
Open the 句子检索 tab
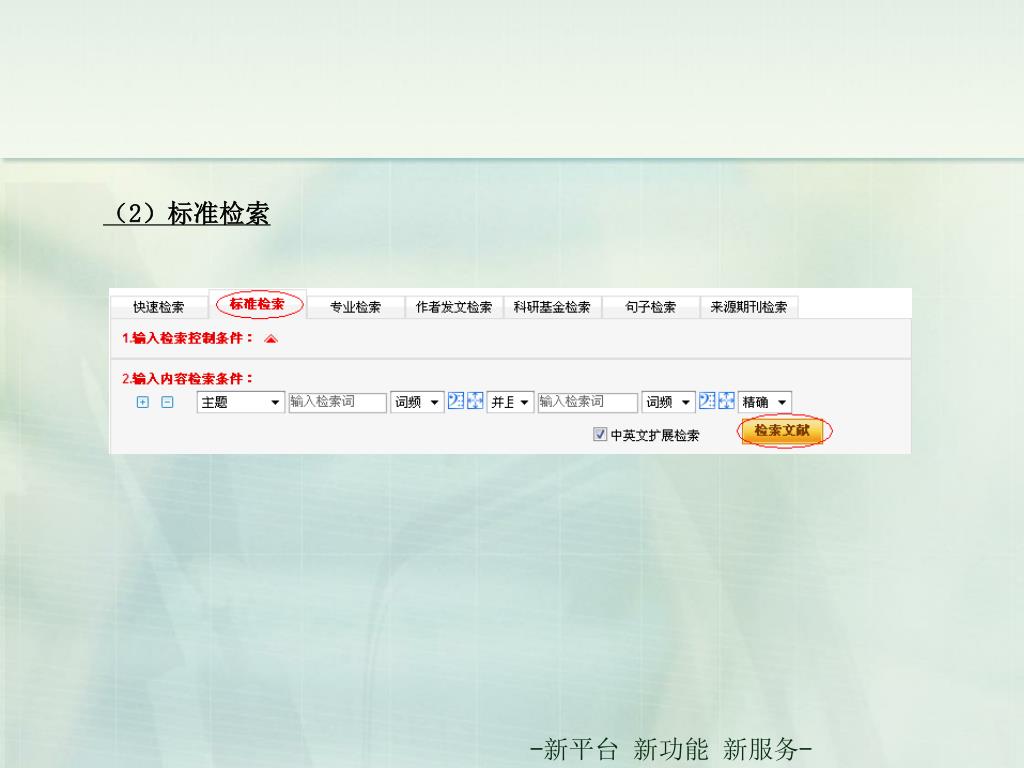[x=650, y=307]
